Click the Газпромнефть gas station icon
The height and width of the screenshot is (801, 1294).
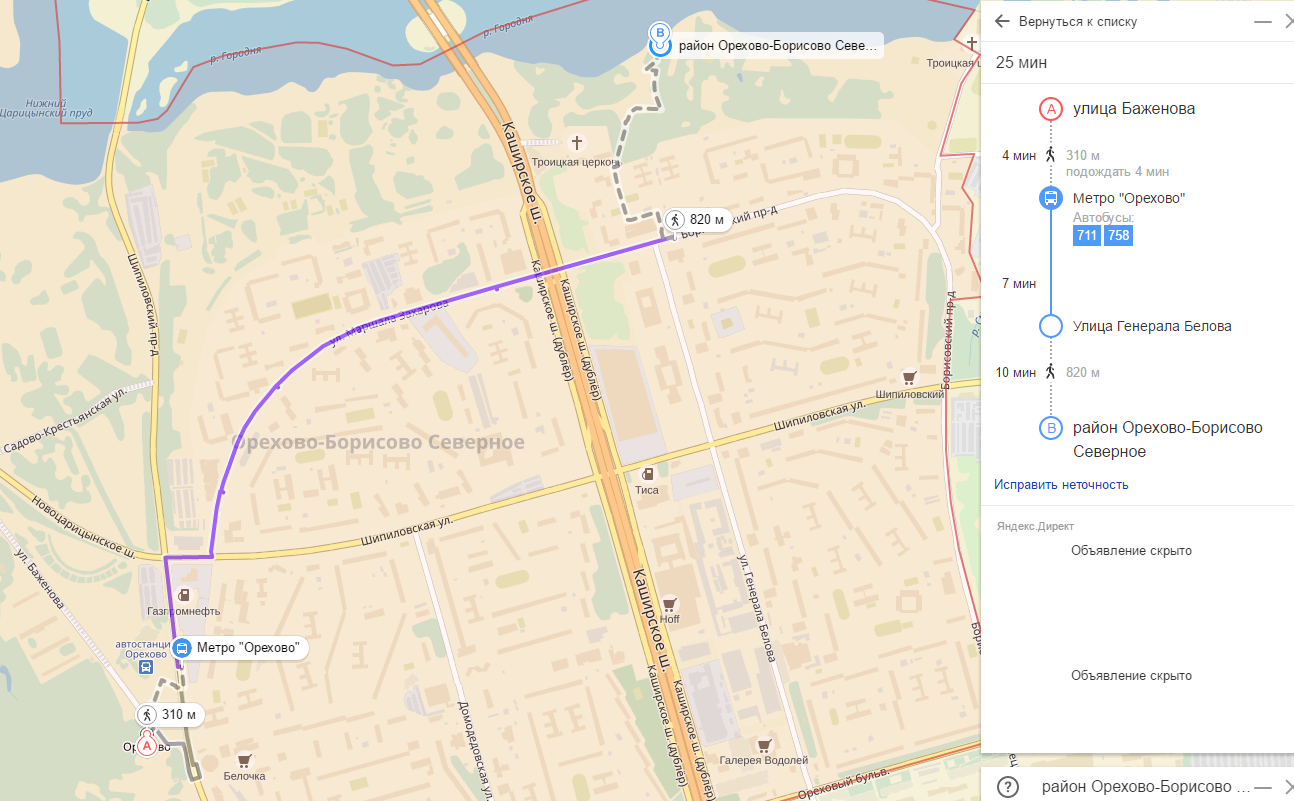coord(184,595)
